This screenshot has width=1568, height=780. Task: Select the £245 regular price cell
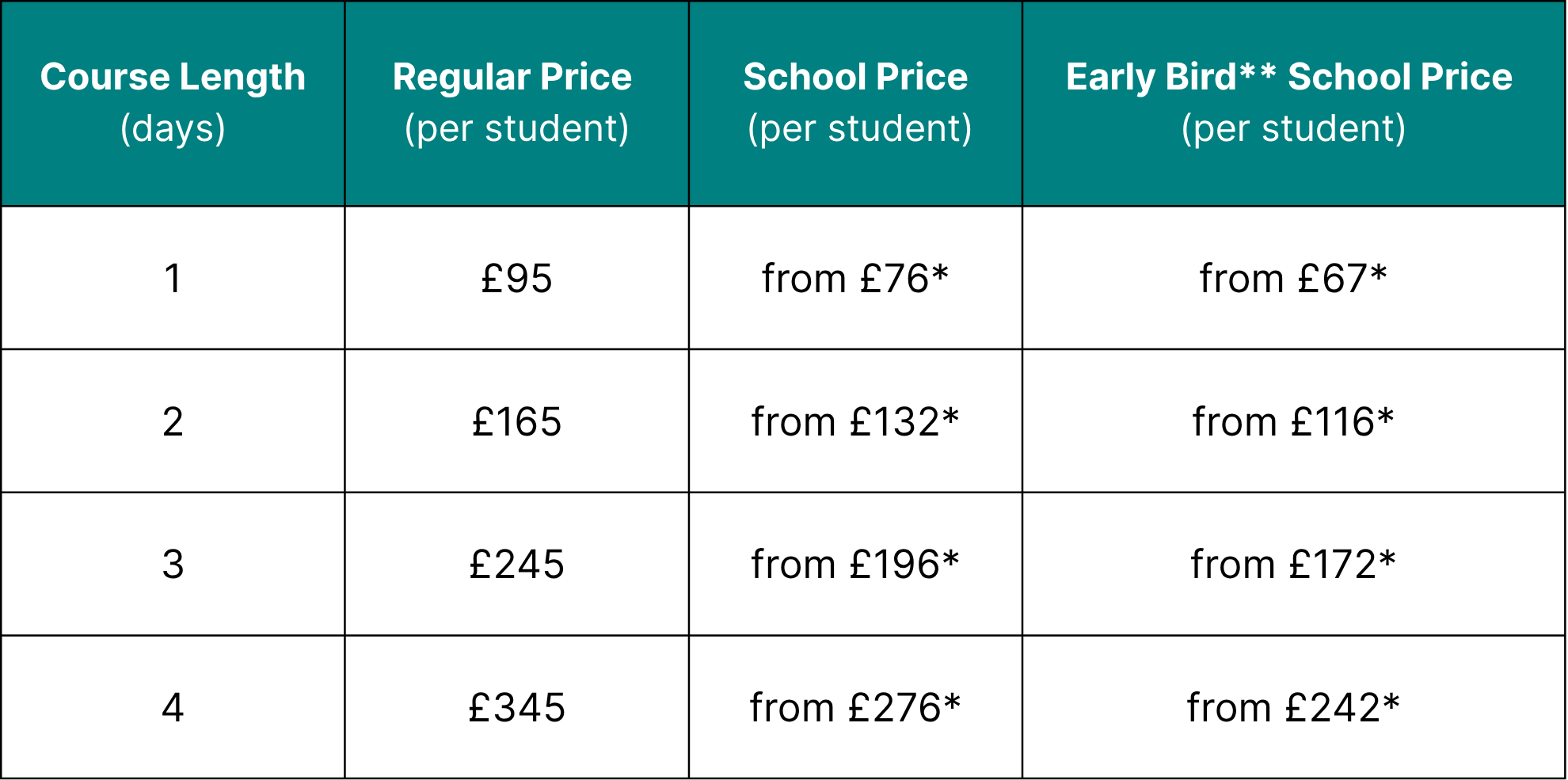[516, 565]
